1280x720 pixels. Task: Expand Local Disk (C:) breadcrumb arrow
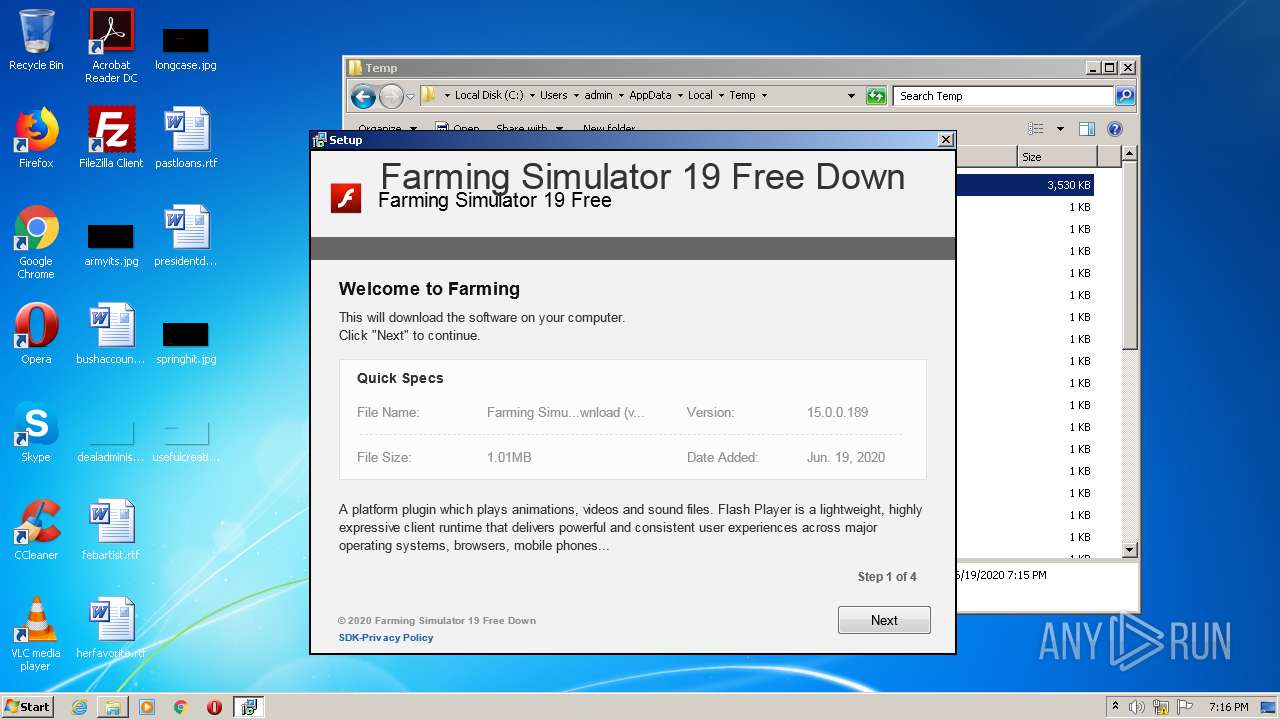[x=532, y=96]
